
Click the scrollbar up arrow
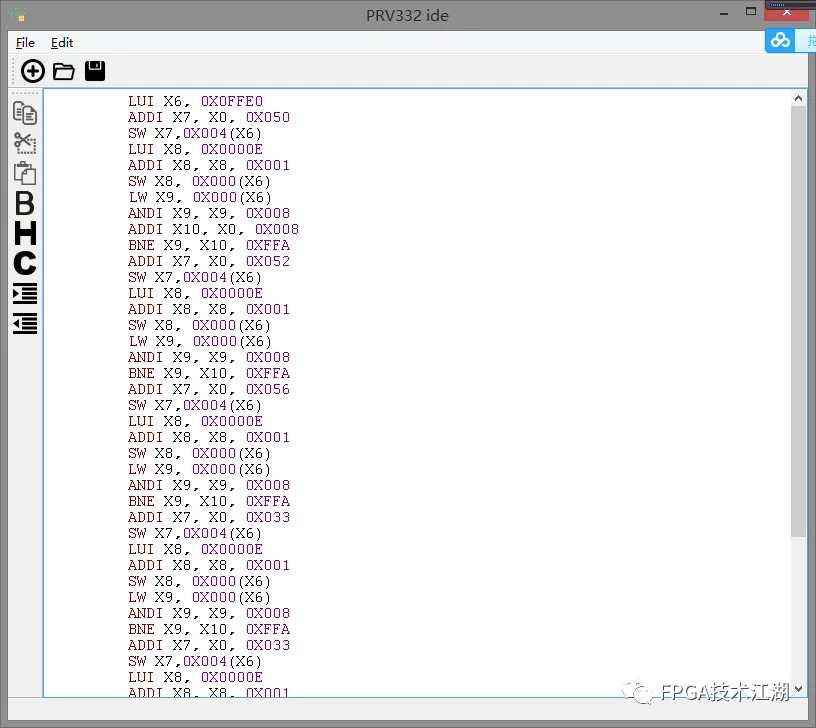[x=798, y=98]
